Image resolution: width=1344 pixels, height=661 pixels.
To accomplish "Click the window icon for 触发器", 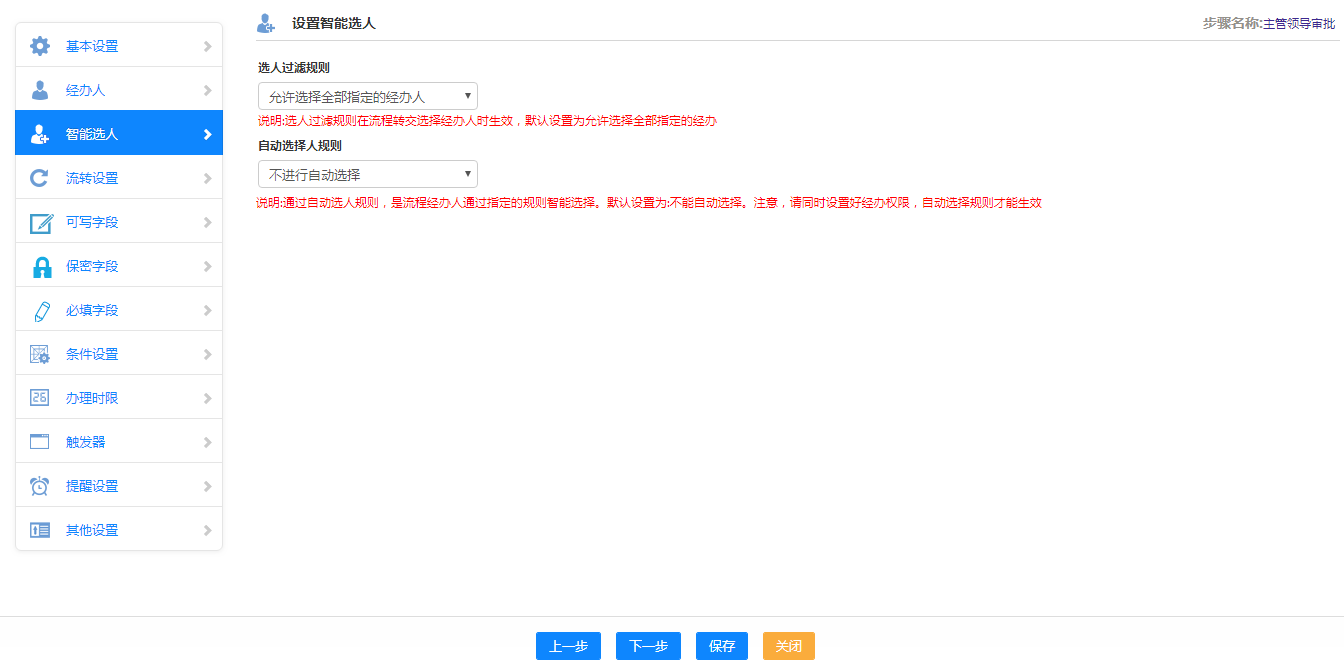I will pos(40,442).
